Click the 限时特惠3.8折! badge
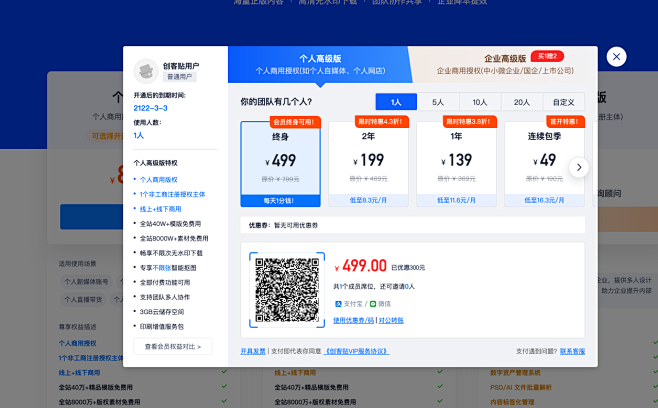The width and height of the screenshot is (658, 408). coord(470,121)
